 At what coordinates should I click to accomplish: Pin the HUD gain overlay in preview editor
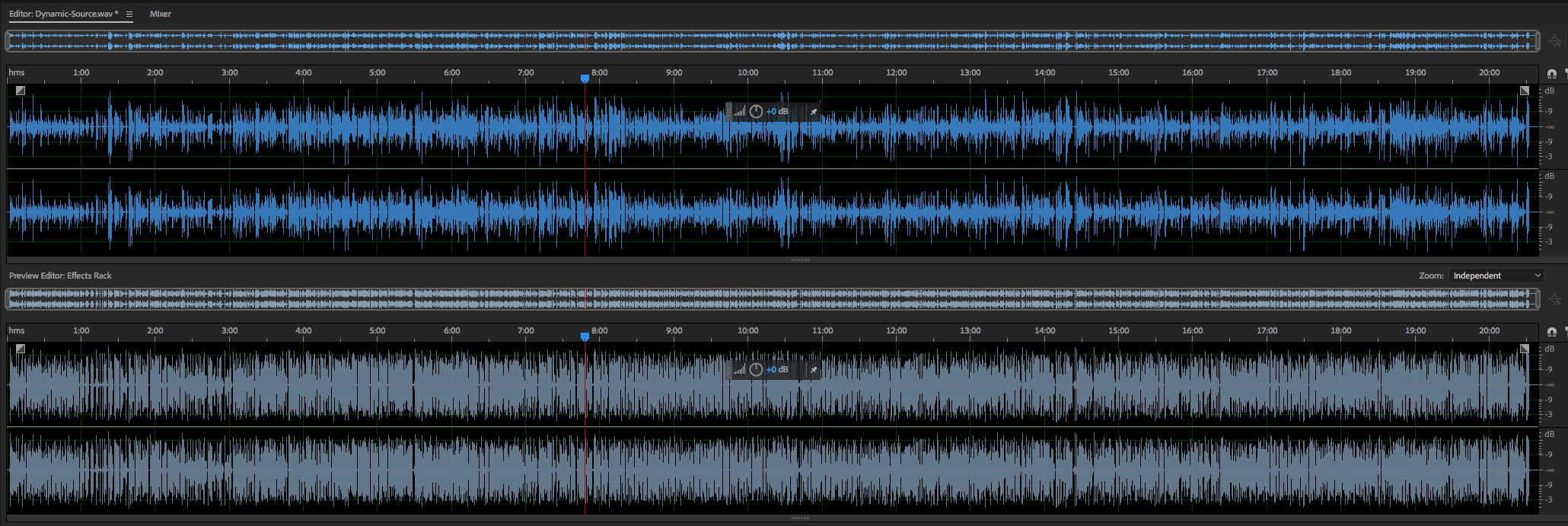tap(813, 370)
